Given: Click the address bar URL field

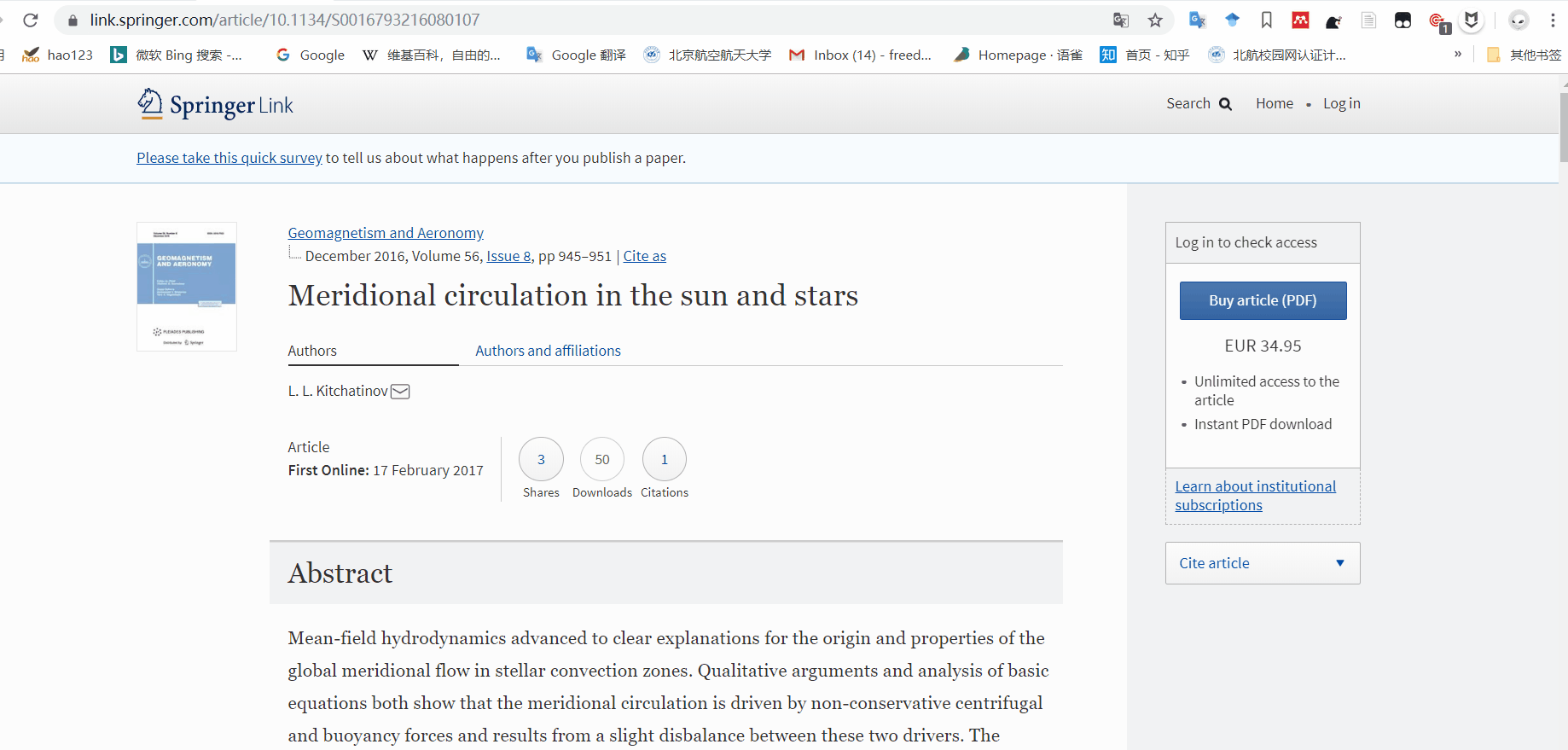Looking at the screenshot, I should (589, 20).
